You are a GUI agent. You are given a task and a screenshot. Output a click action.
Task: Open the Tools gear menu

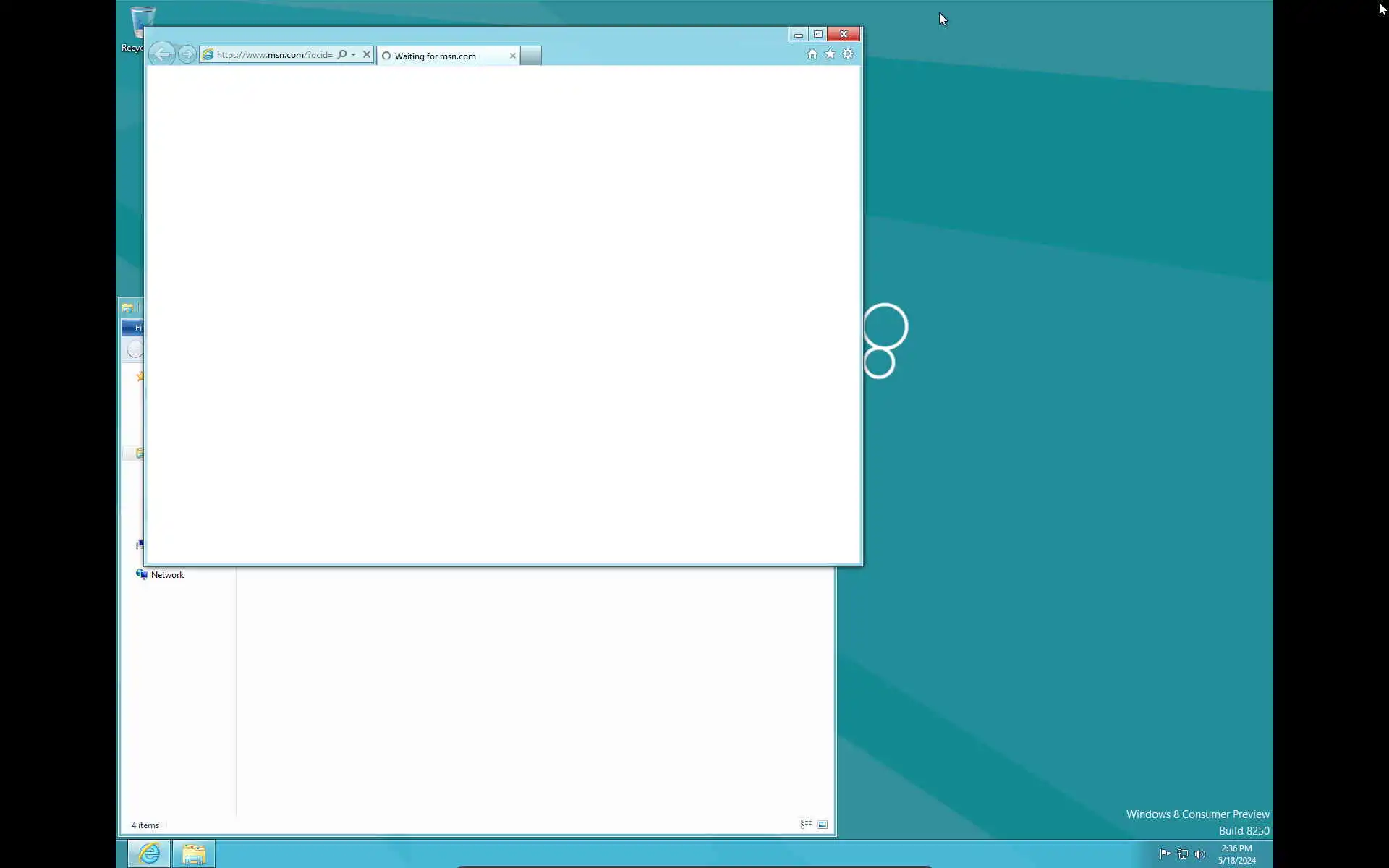(848, 54)
